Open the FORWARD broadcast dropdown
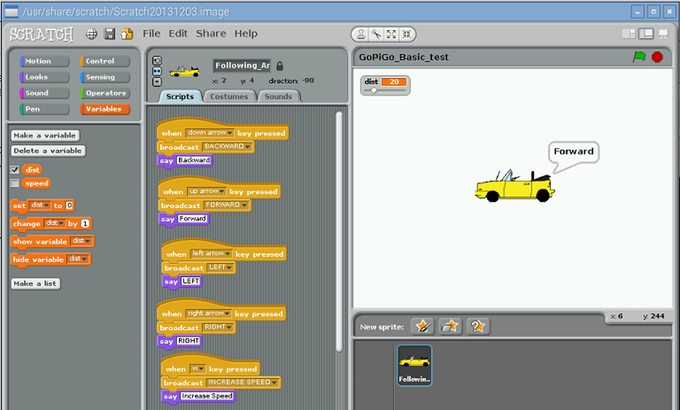 (226, 205)
